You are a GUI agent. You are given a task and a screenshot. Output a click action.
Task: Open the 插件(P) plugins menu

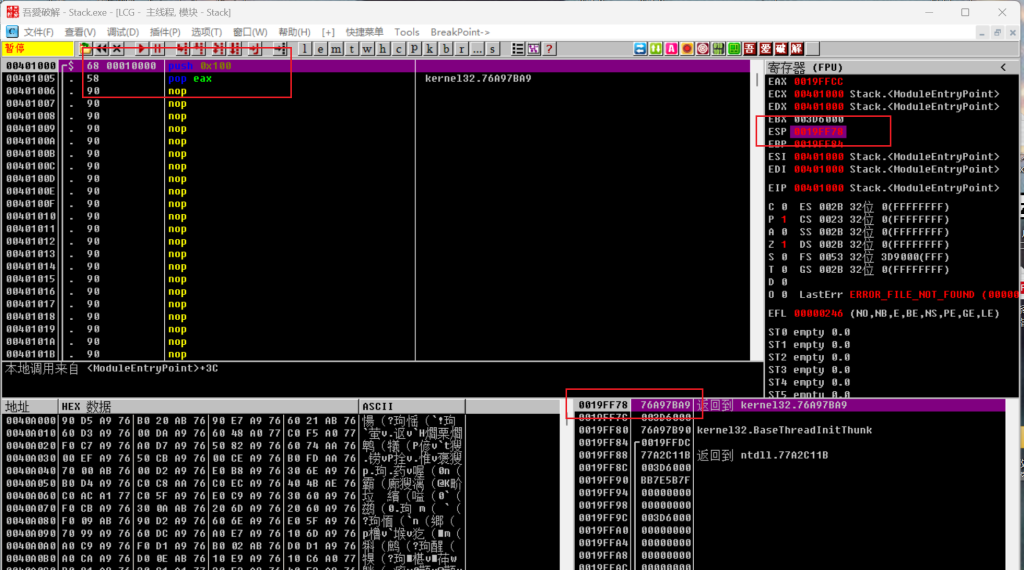[x=165, y=32]
